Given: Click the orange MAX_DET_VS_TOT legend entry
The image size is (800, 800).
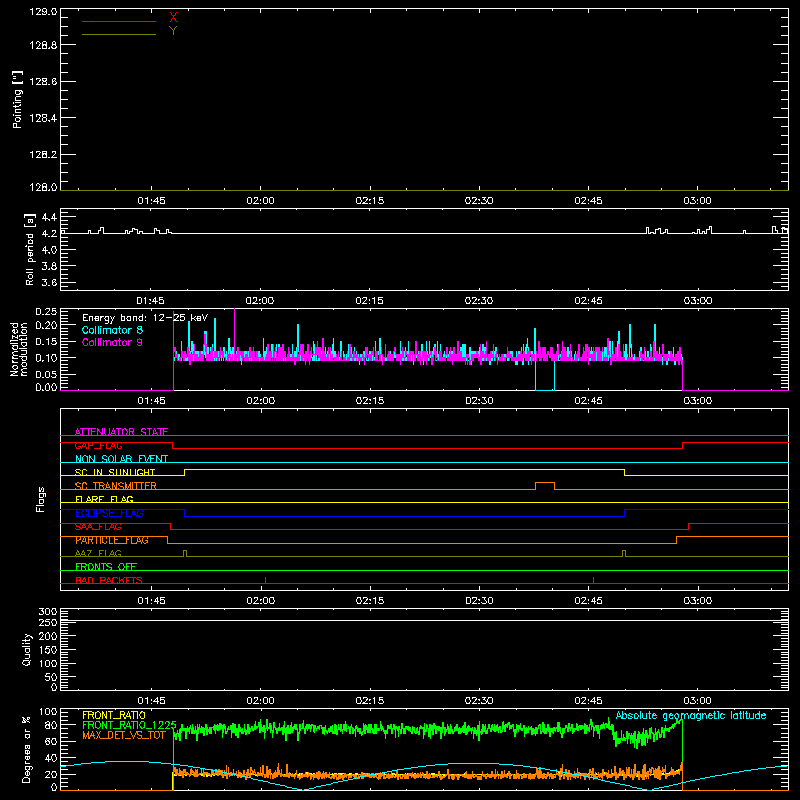Looking at the screenshot, I should click(x=124, y=735).
